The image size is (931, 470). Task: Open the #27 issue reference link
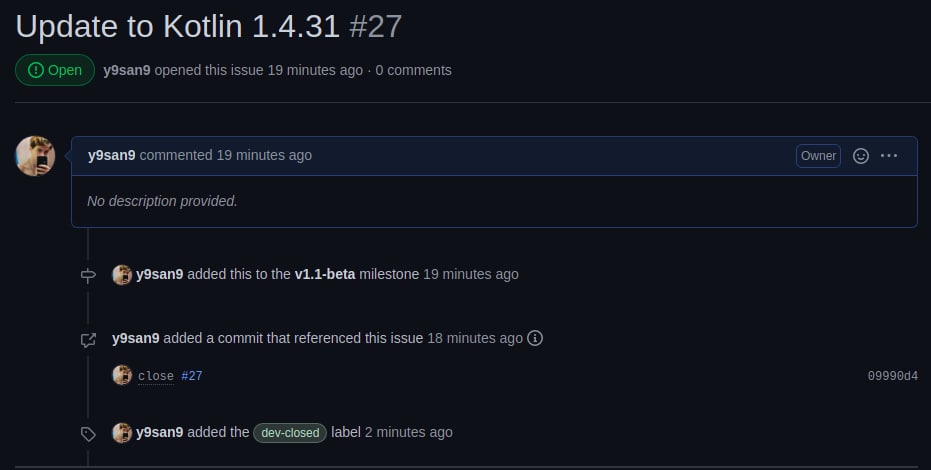click(191, 376)
